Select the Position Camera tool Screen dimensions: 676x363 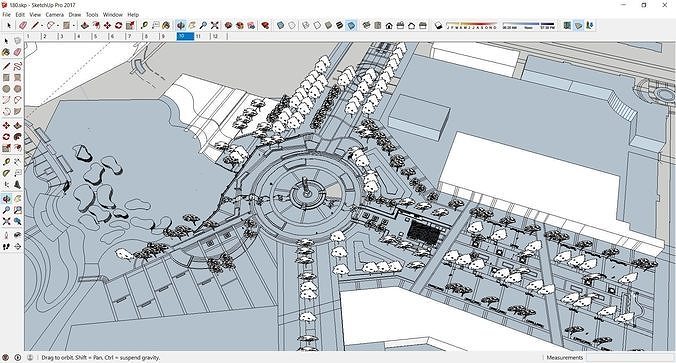click(x=6, y=235)
